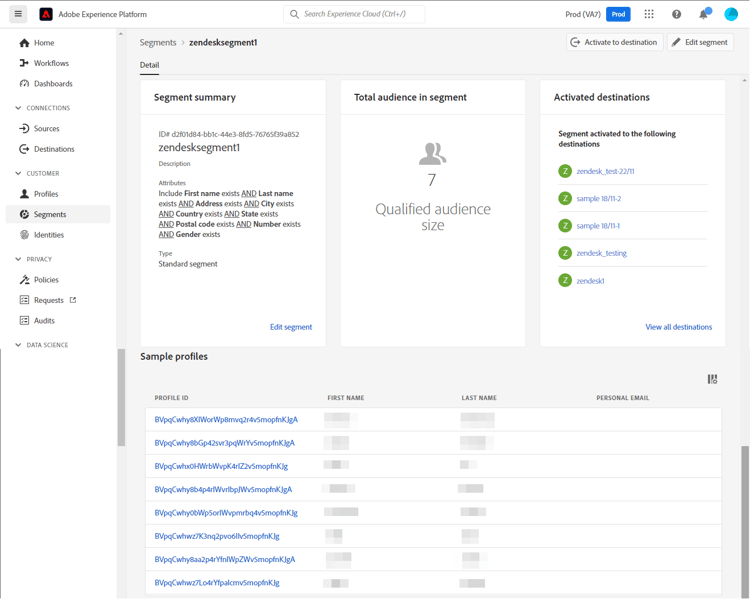
Task: Click the Policies gavel icon
Action: [24, 280]
